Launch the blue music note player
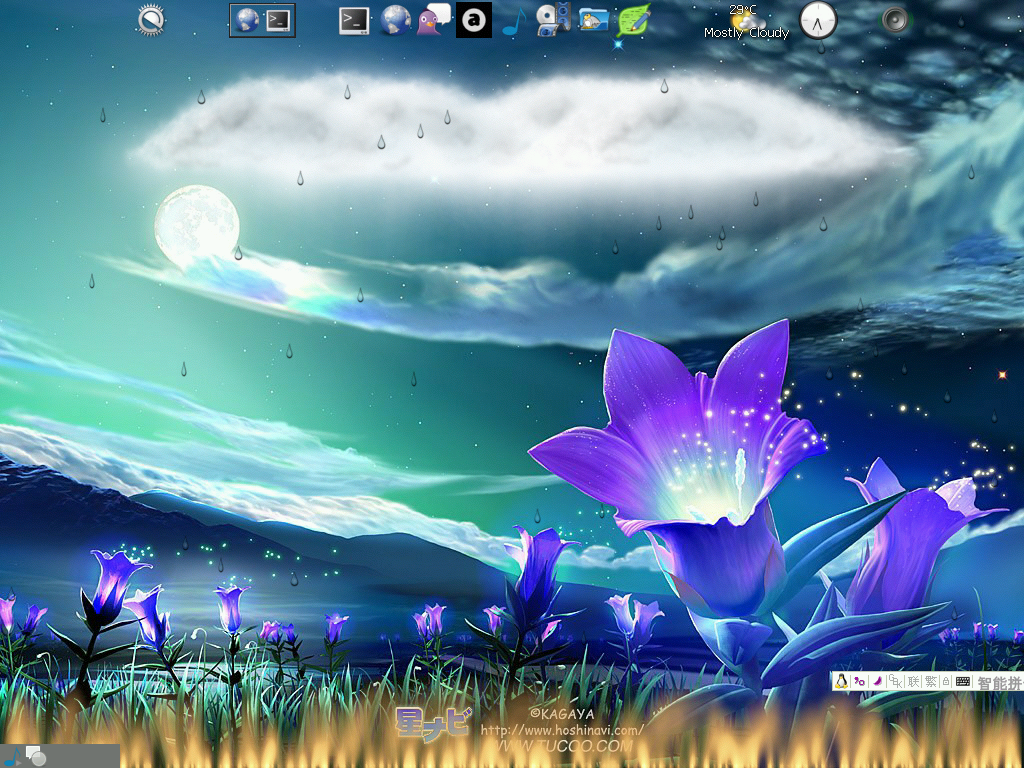Image resolution: width=1024 pixels, height=768 pixels. (514, 21)
